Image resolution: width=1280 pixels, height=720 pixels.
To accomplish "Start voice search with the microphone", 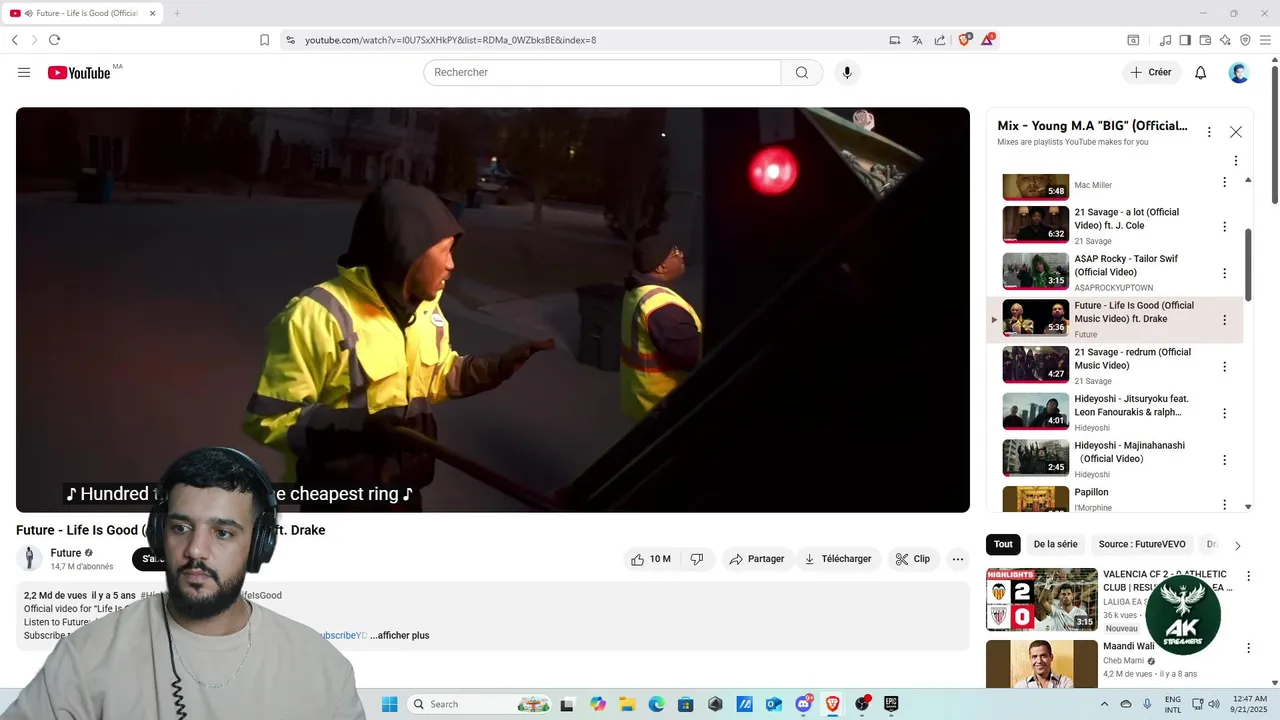I will tap(847, 73).
